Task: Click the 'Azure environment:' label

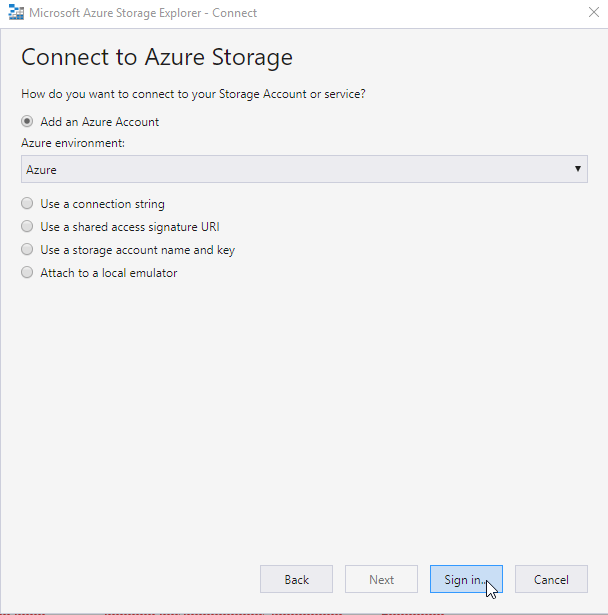Action: tap(73, 143)
